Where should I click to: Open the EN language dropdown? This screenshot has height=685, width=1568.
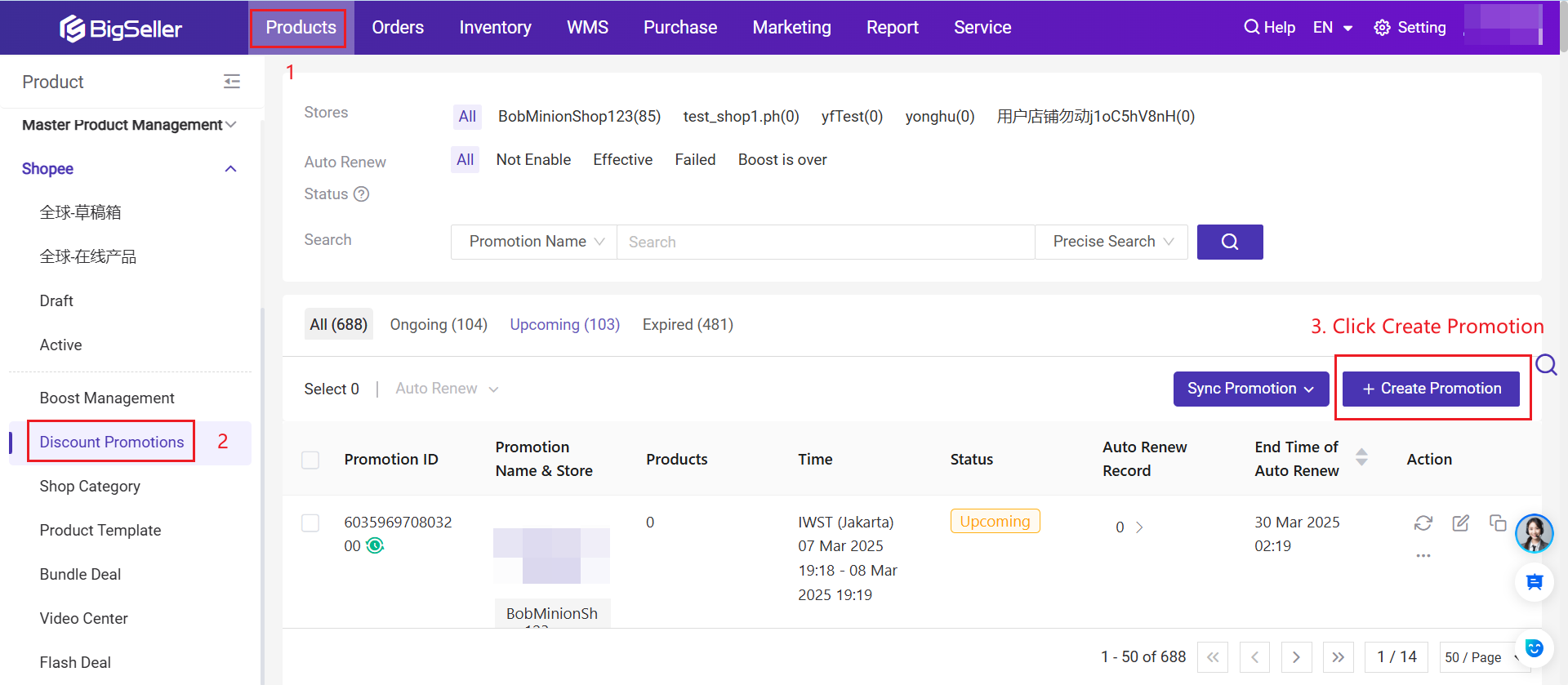(1333, 27)
